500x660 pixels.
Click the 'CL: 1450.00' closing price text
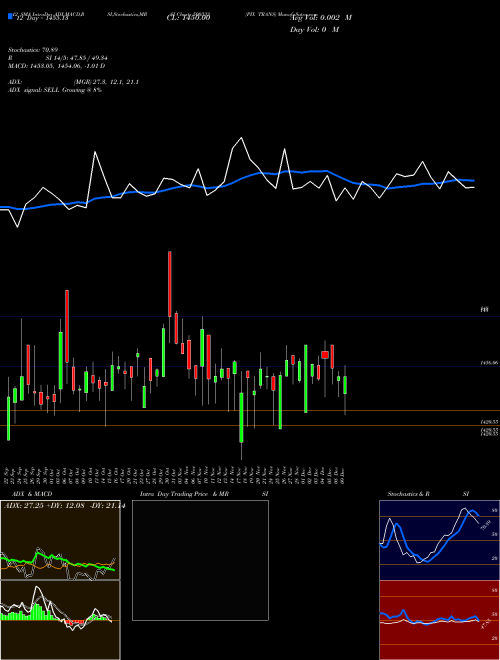(x=189, y=18)
